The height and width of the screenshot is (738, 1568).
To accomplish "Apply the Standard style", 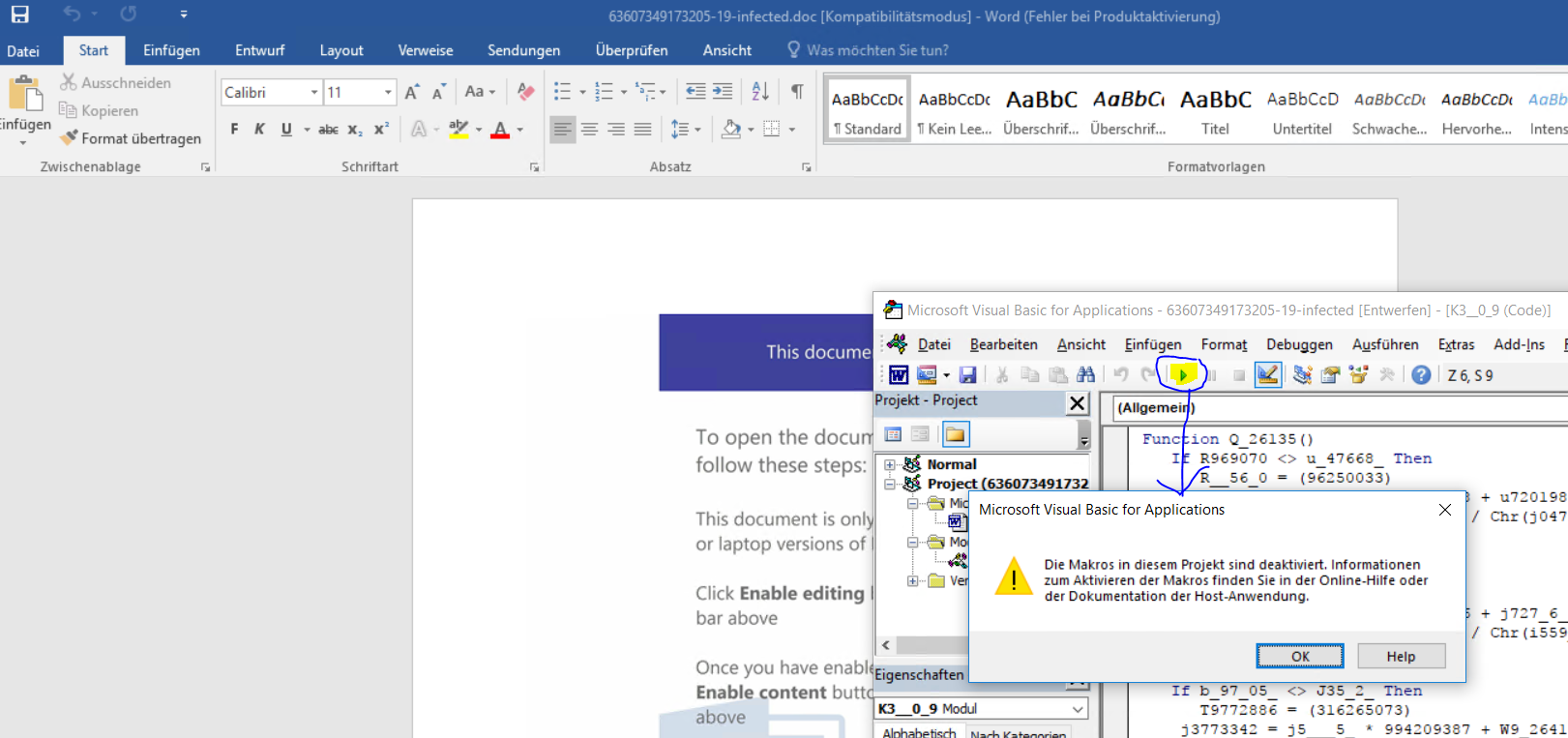I will coord(867,110).
